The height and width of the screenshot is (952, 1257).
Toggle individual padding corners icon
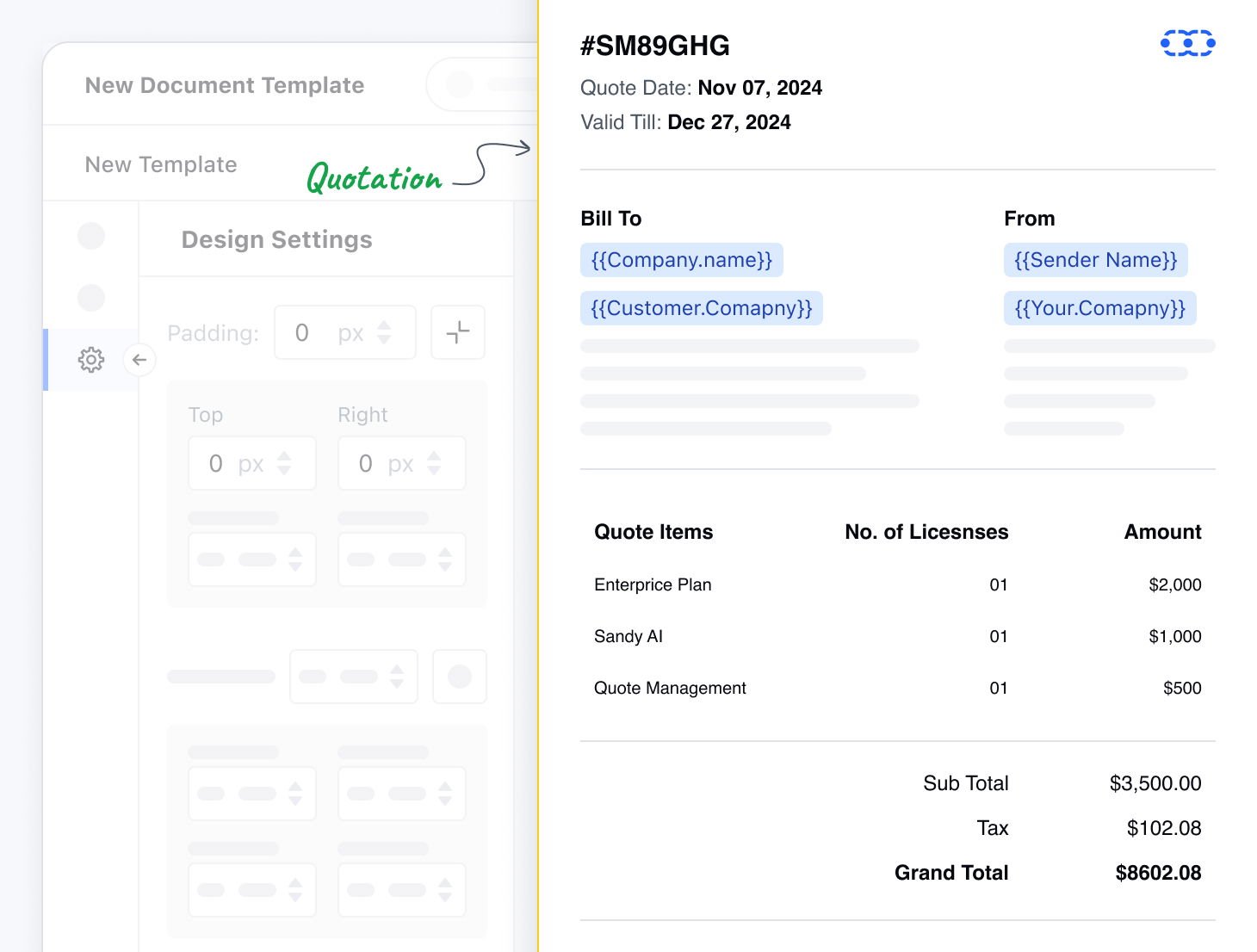458,332
